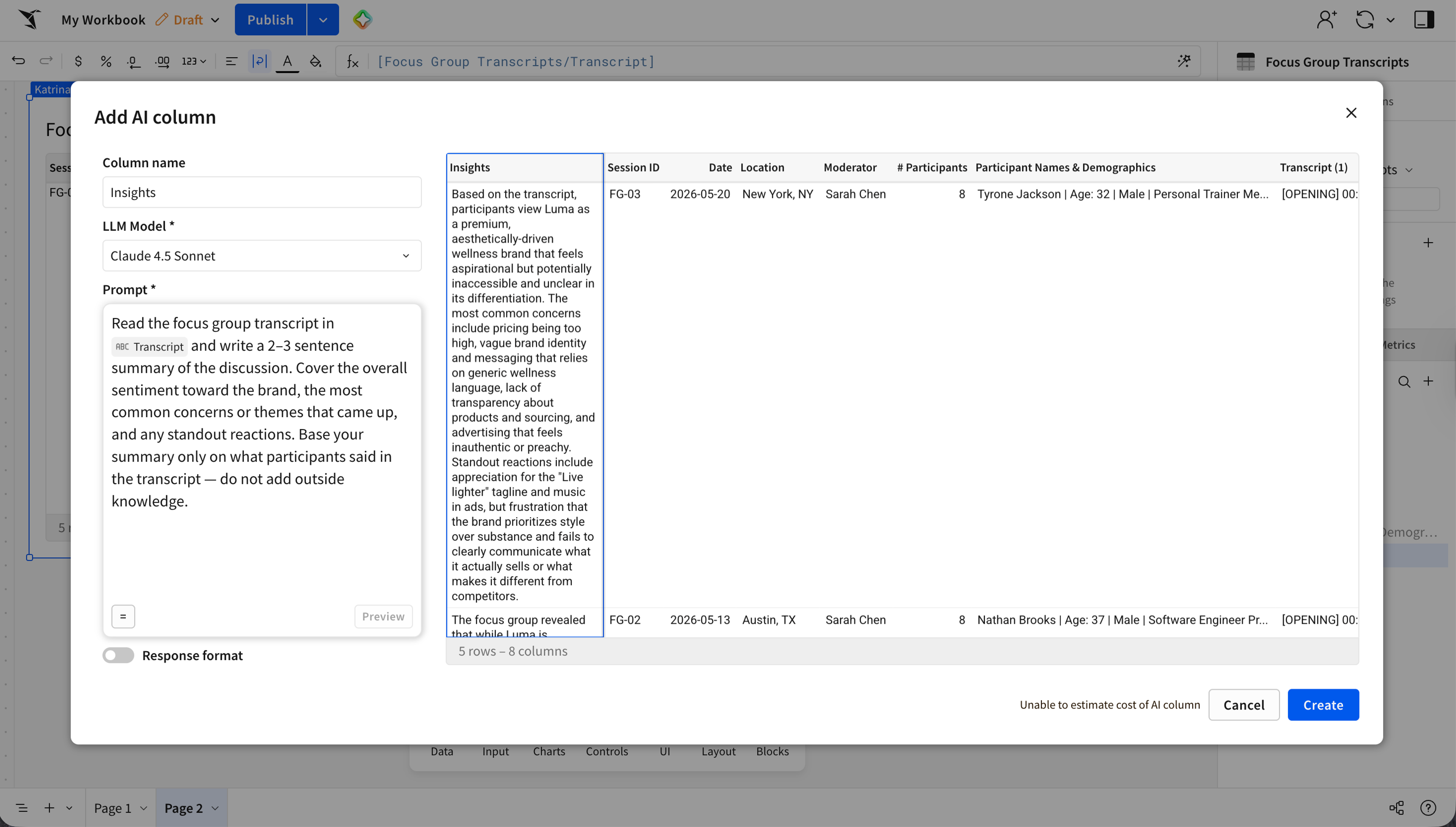Toggle the Response format switch
Screen dimensions: 1456x827
click(x=118, y=655)
